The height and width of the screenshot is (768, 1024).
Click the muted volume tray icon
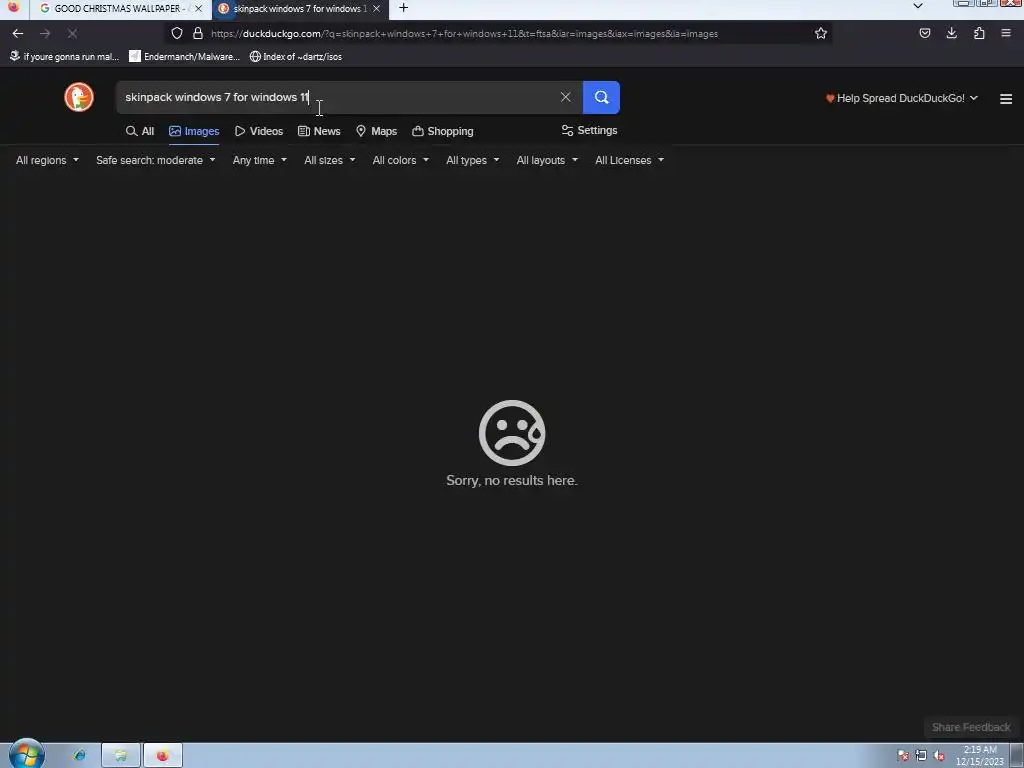coord(939,756)
